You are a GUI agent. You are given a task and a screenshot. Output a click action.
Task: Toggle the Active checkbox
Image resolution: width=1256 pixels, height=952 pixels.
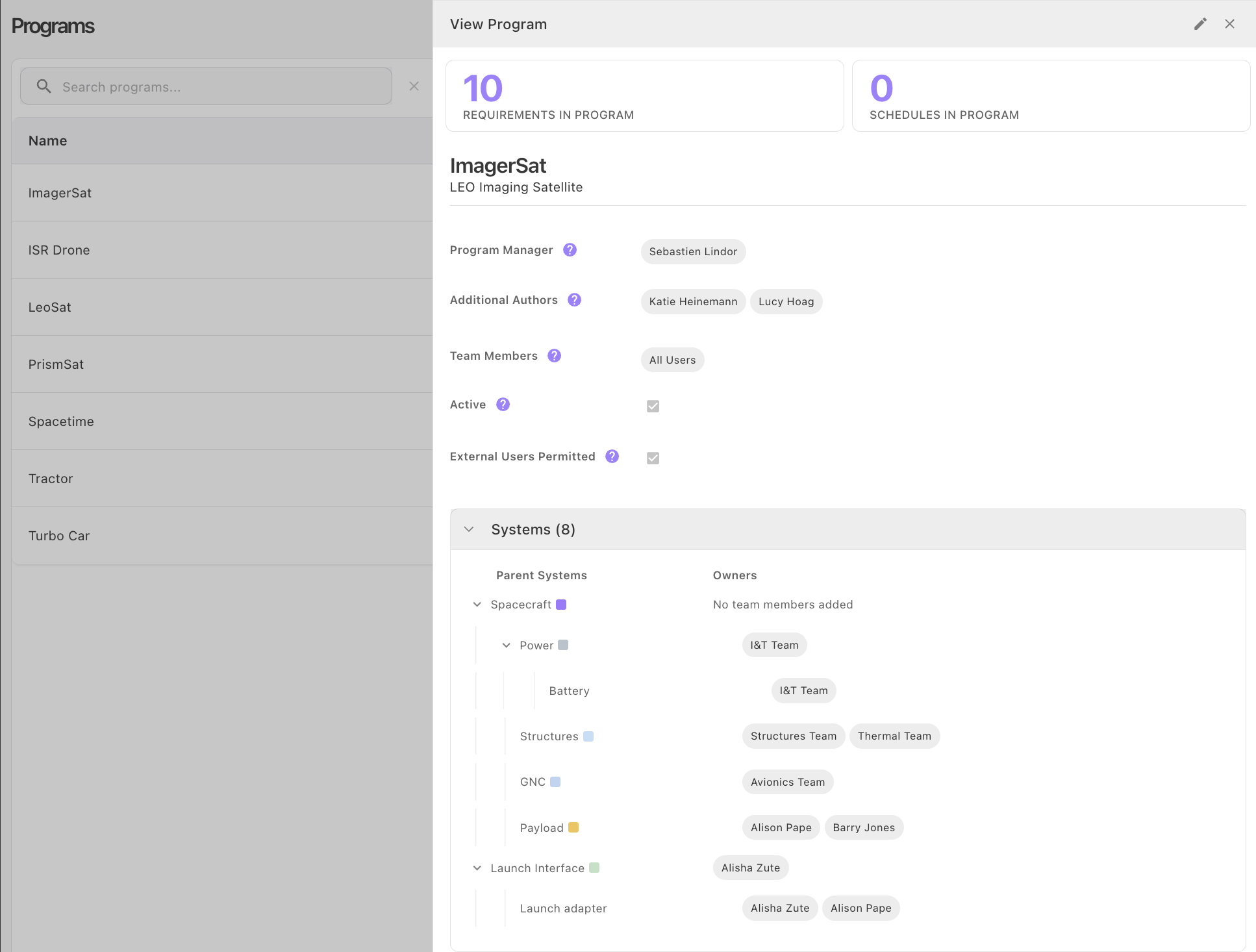[x=653, y=406]
